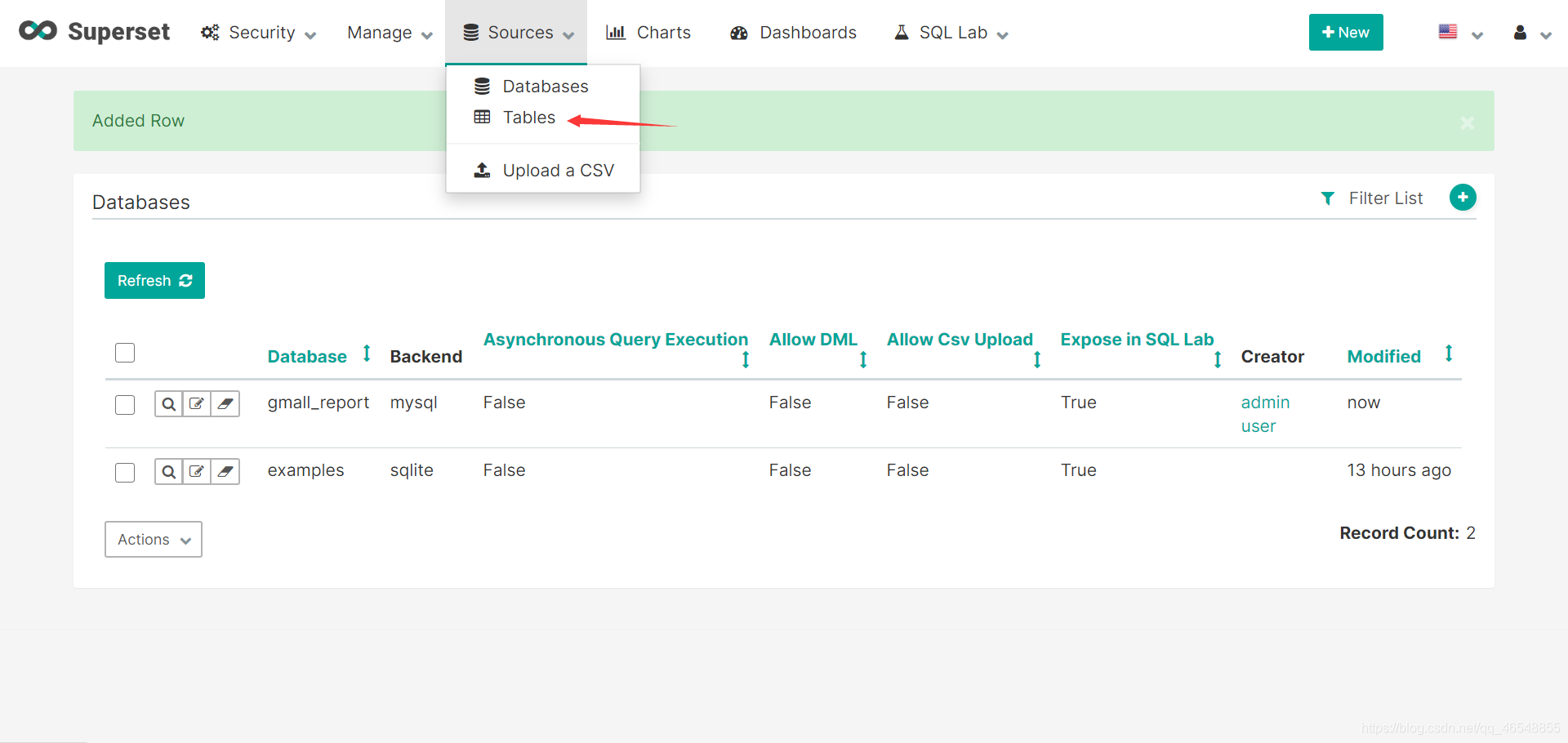Viewport: 1568px width, 743px height.
Task: Click the Allow DML header
Action: point(813,339)
